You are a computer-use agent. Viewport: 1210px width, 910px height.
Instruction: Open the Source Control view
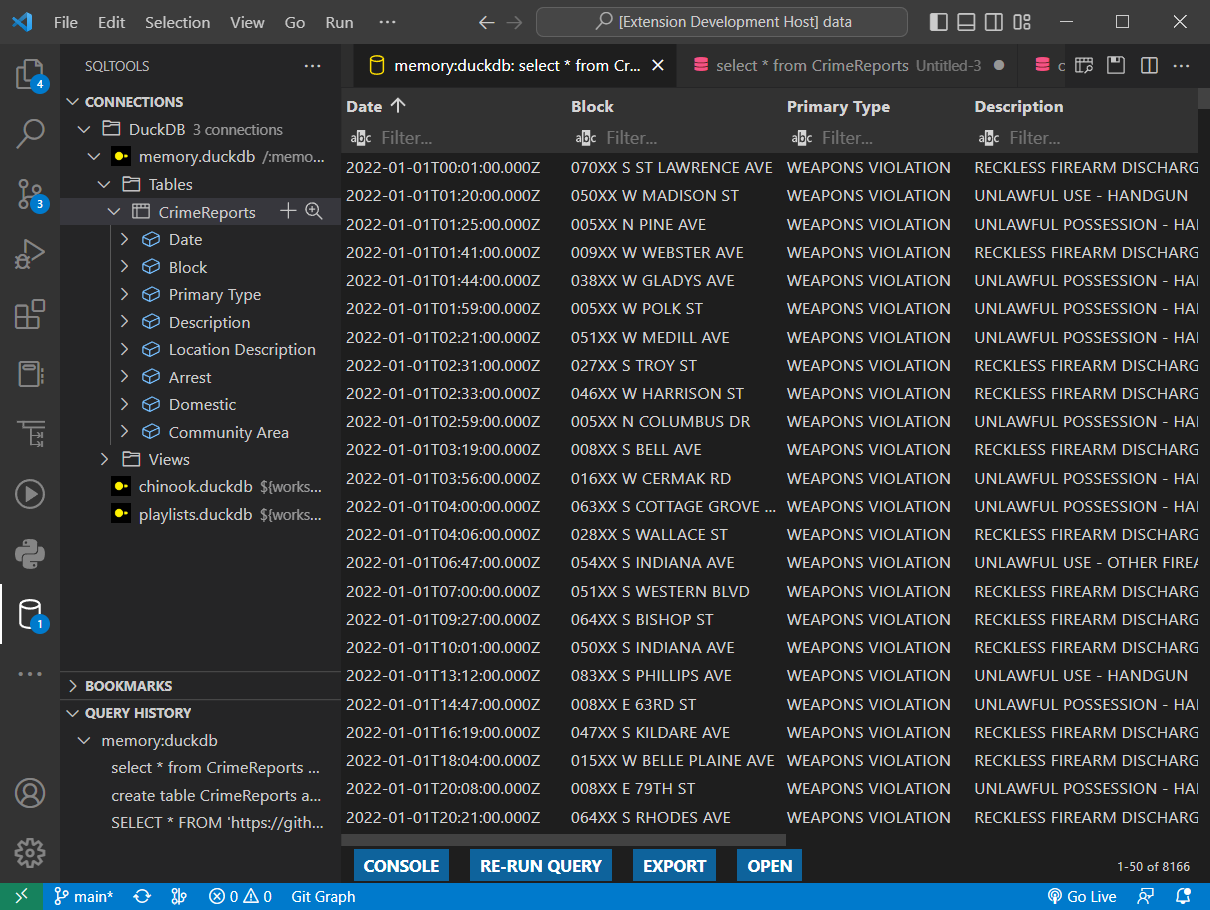pyautogui.click(x=29, y=194)
